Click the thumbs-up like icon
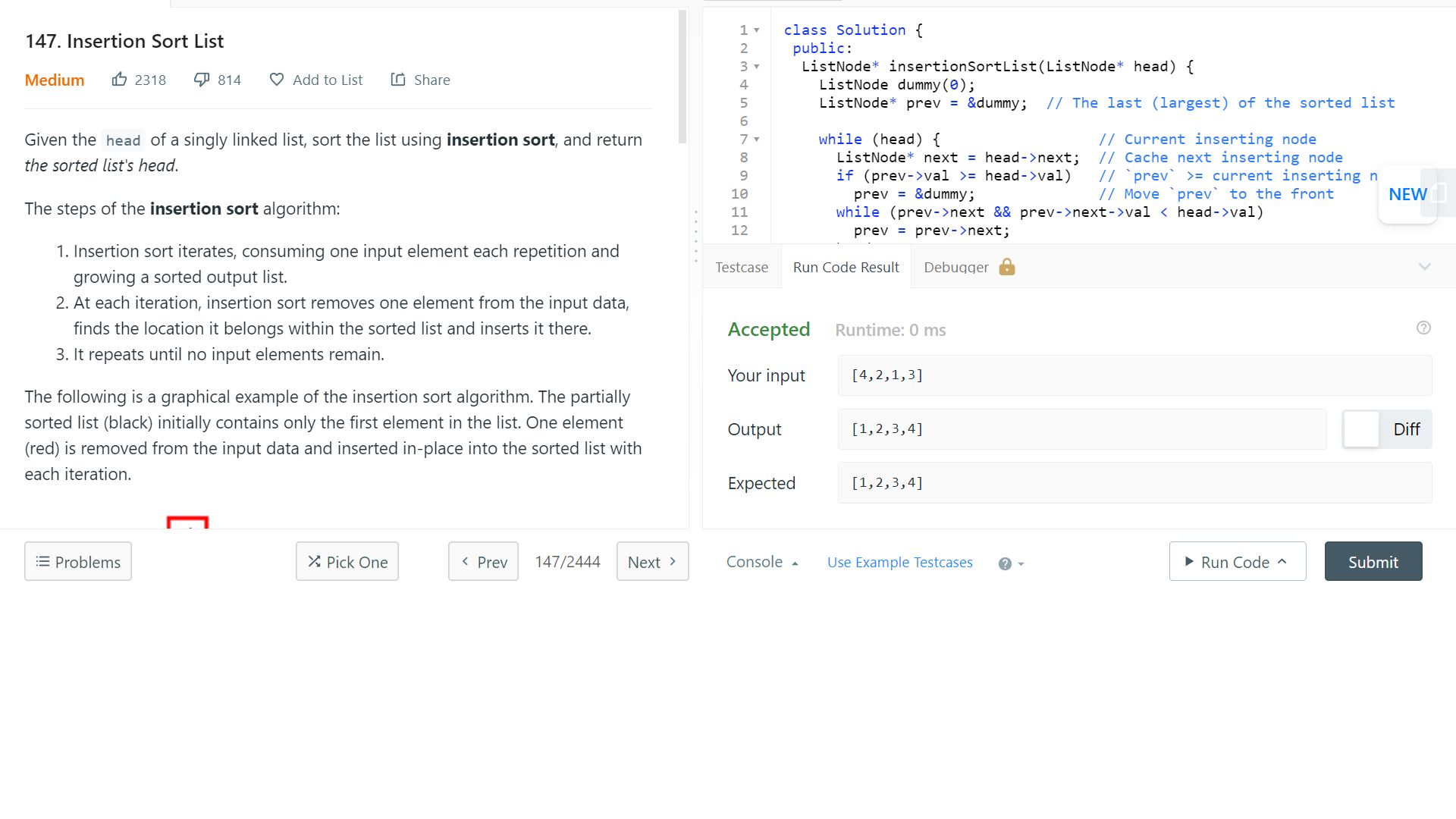The image size is (1456, 819). tap(120, 80)
